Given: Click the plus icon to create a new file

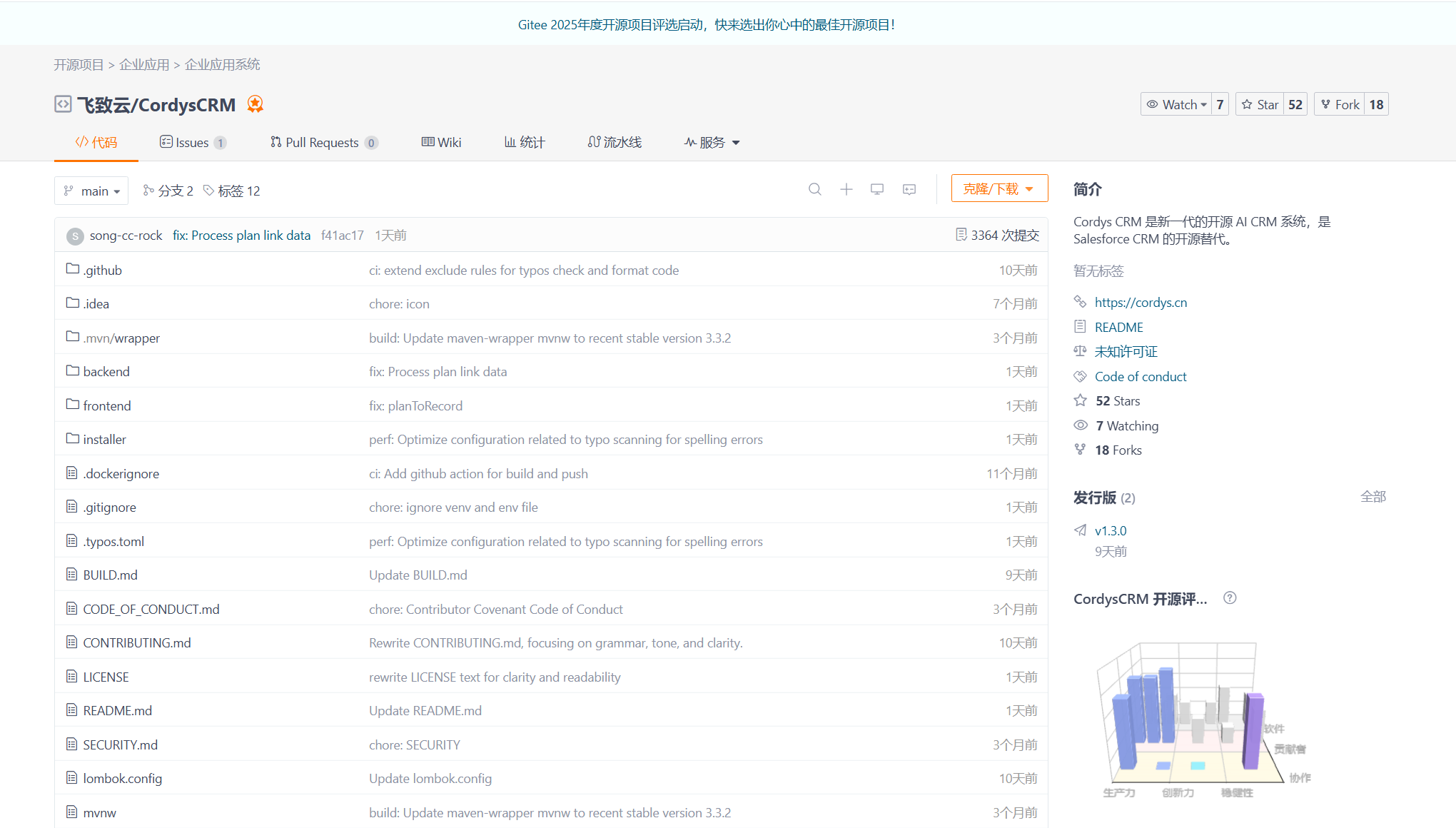Looking at the screenshot, I should click(x=846, y=189).
